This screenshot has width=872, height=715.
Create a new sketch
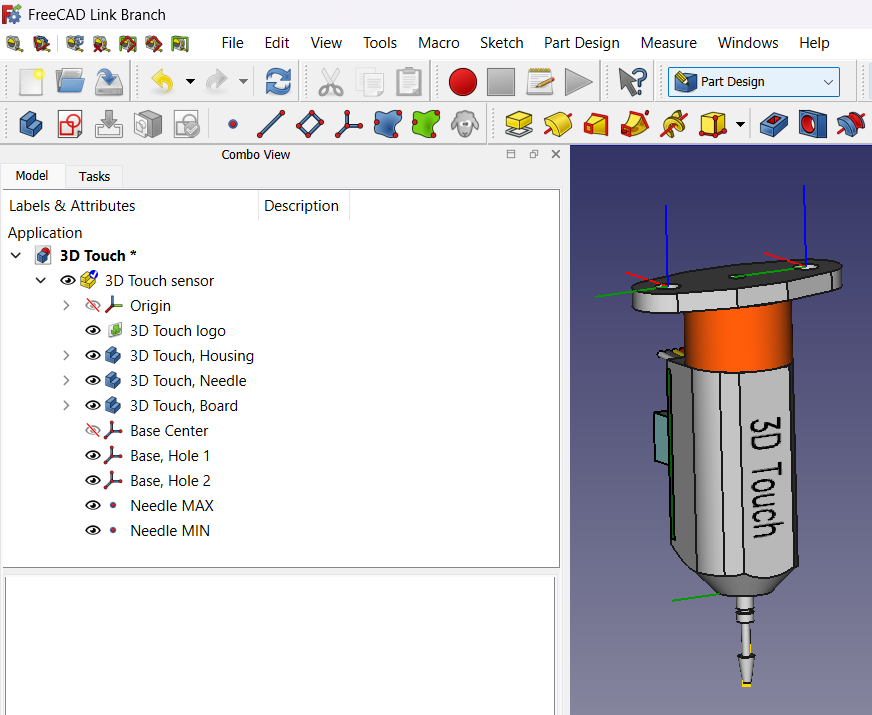pyautogui.click(x=70, y=123)
